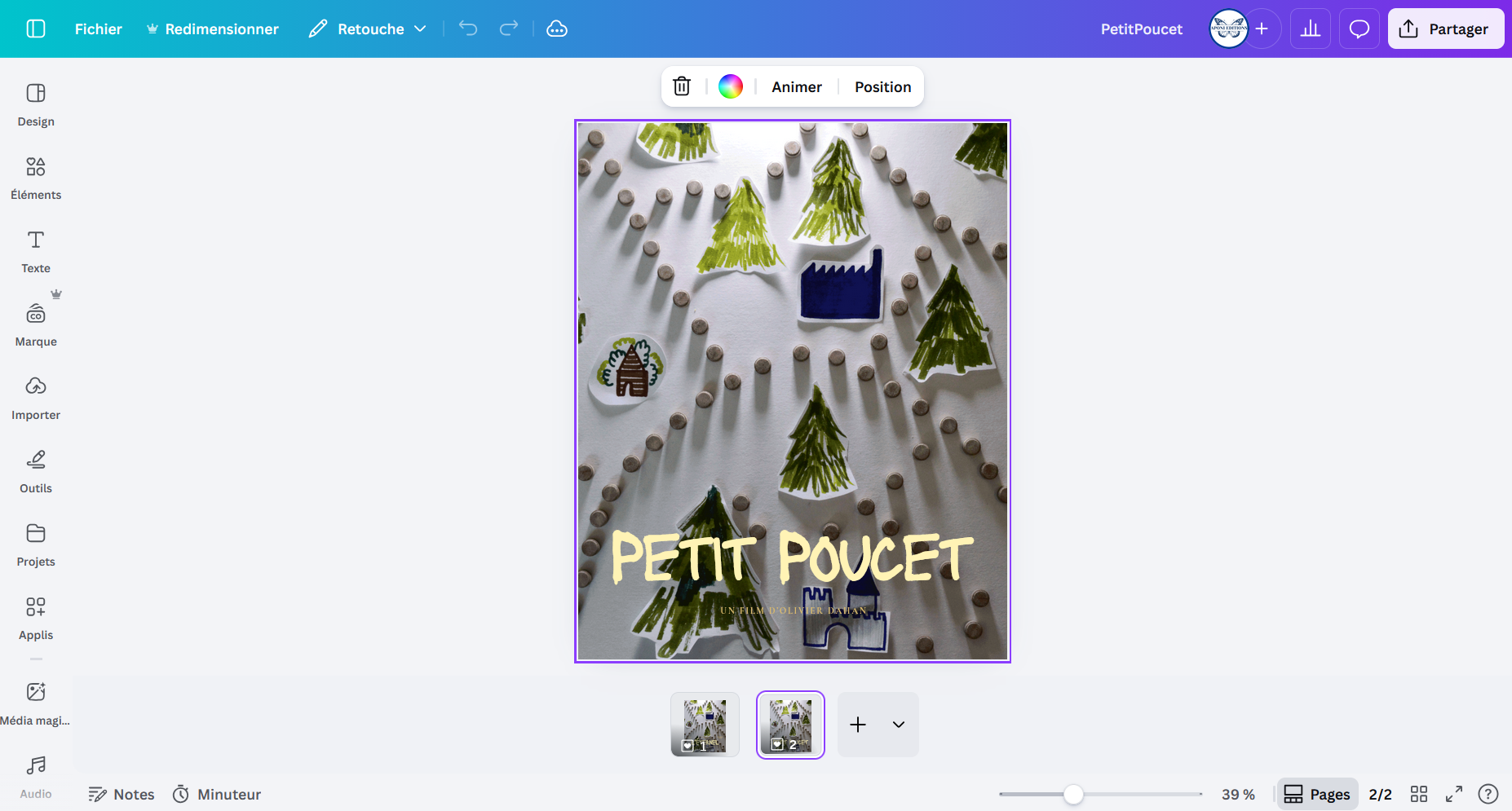The width and height of the screenshot is (1512, 811).
Task: Click the undo arrow
Action: [468, 29]
